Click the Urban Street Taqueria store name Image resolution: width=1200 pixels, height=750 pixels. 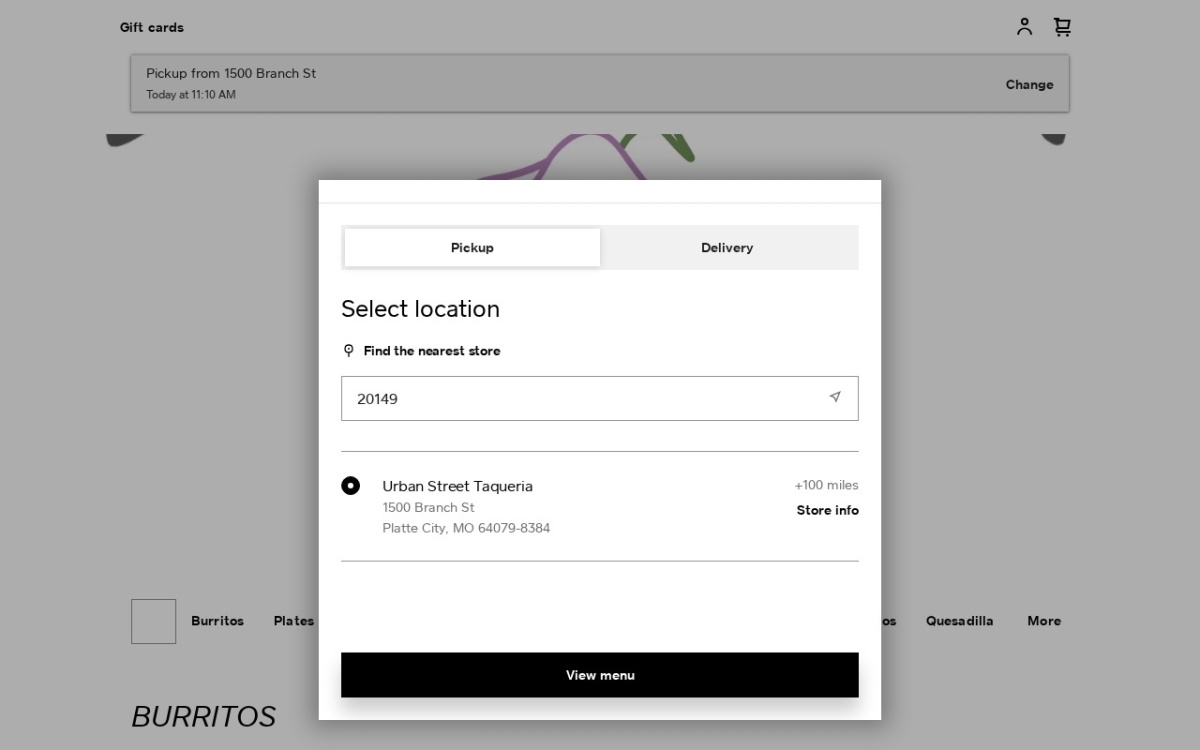pos(457,486)
